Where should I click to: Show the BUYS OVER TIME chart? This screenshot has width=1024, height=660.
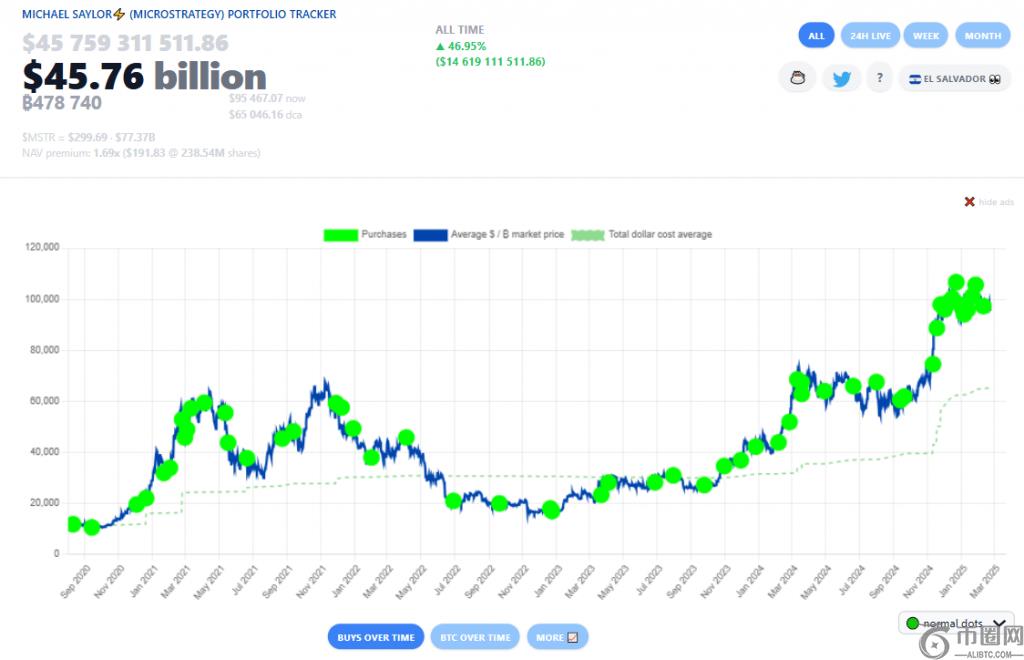375,637
